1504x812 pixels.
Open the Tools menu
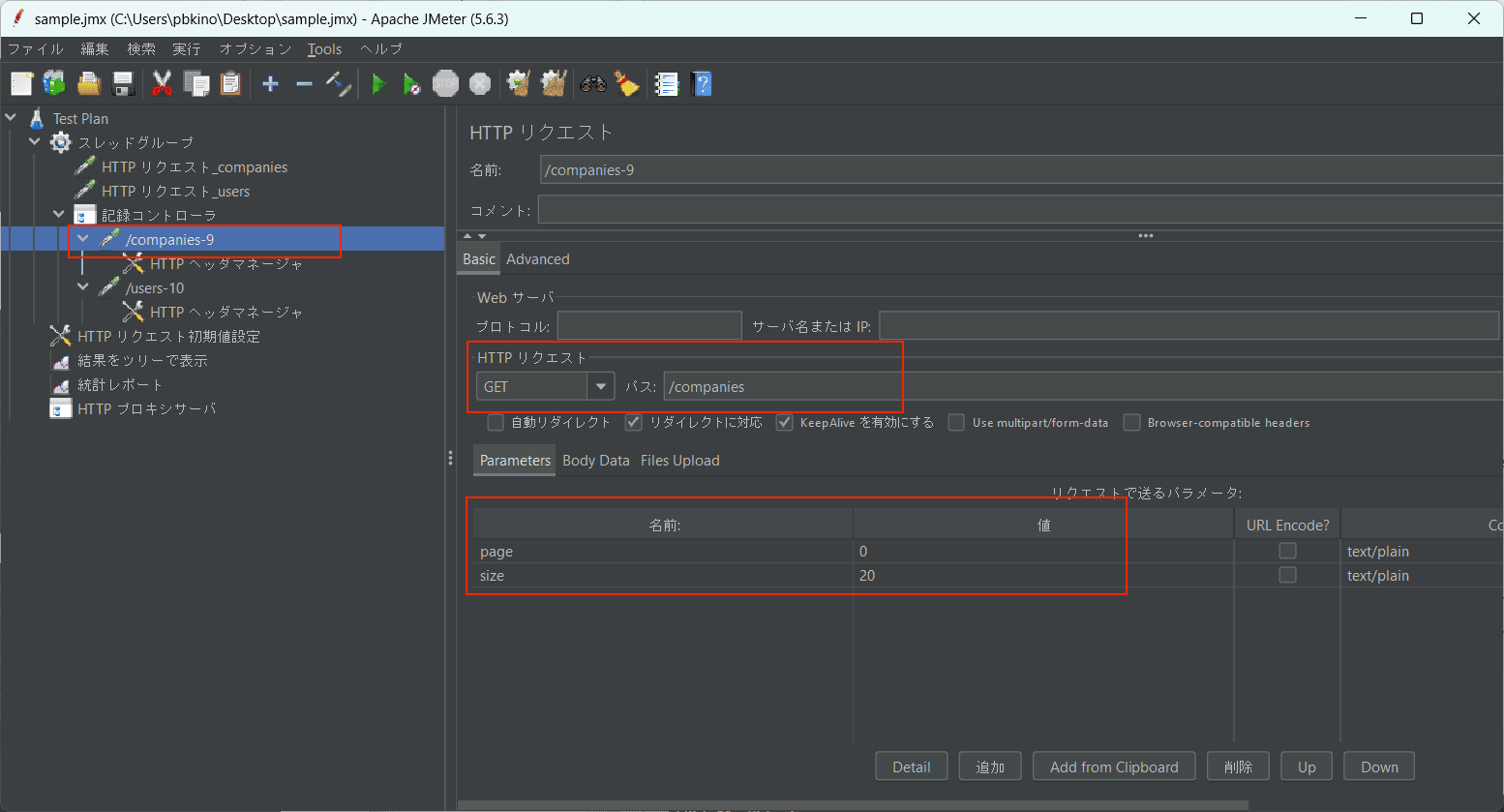[325, 49]
